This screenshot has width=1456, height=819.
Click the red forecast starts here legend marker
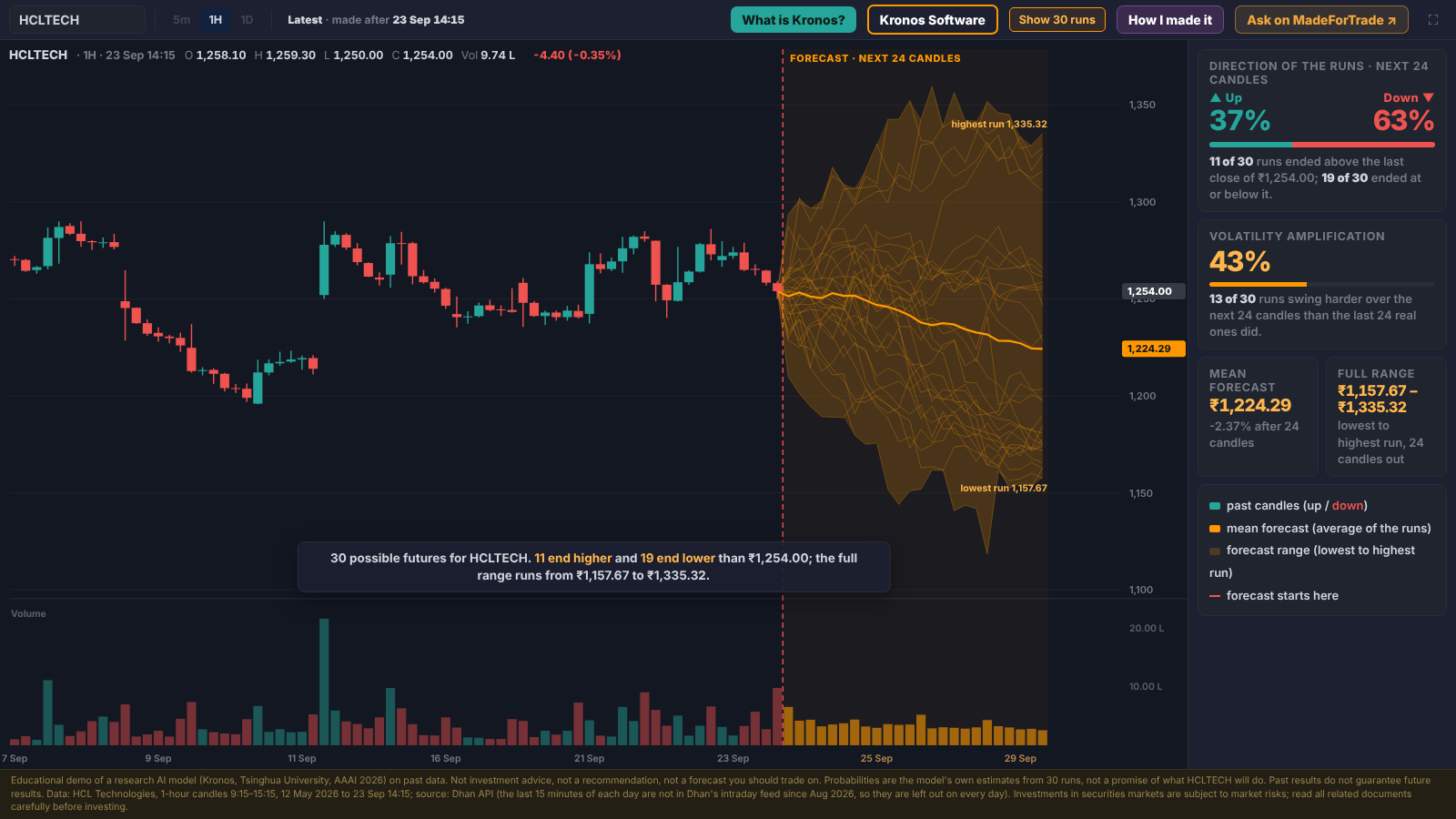click(x=1215, y=596)
